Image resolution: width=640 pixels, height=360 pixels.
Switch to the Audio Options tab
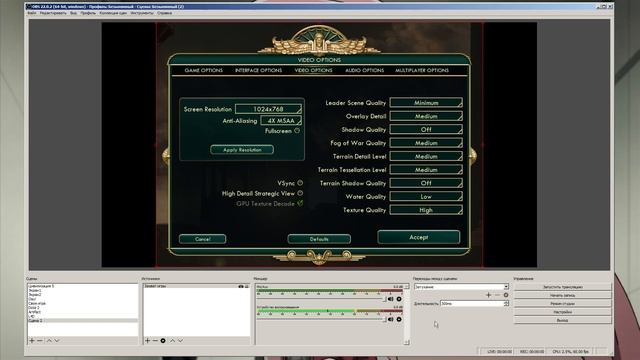364,70
